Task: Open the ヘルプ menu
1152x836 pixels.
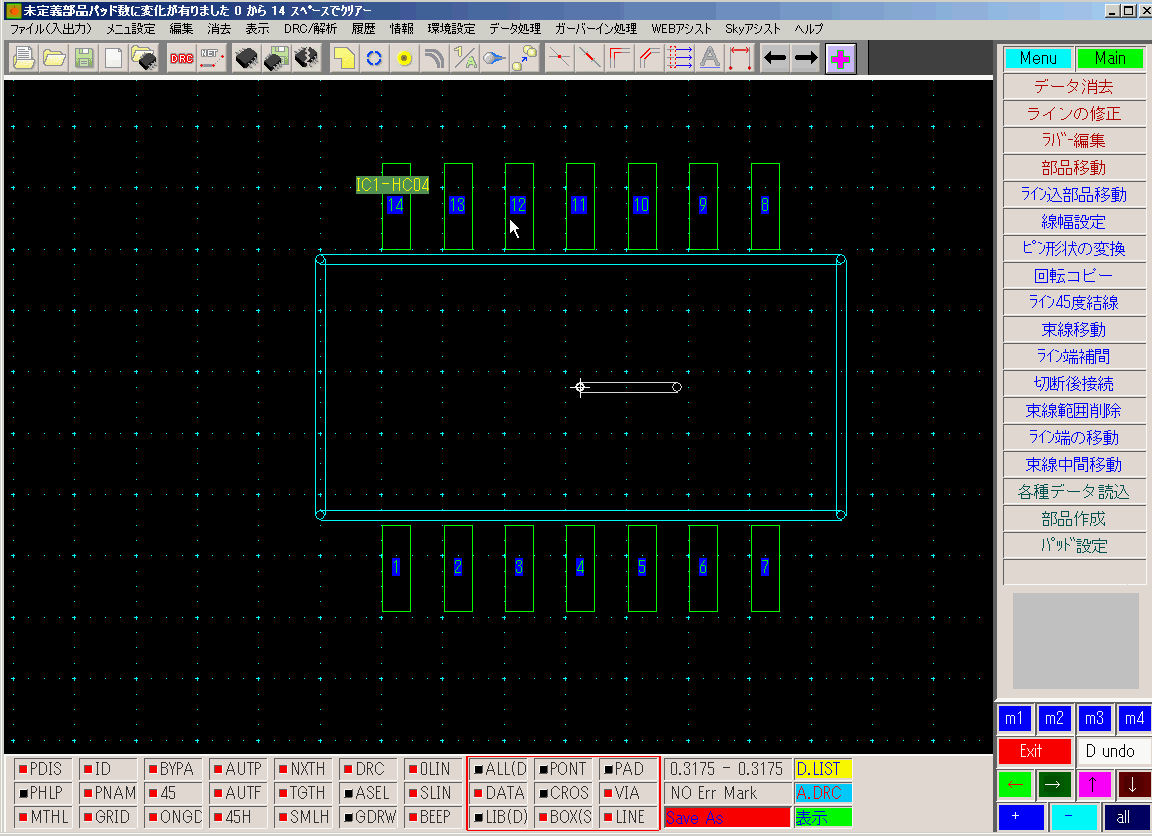Action: 808,29
